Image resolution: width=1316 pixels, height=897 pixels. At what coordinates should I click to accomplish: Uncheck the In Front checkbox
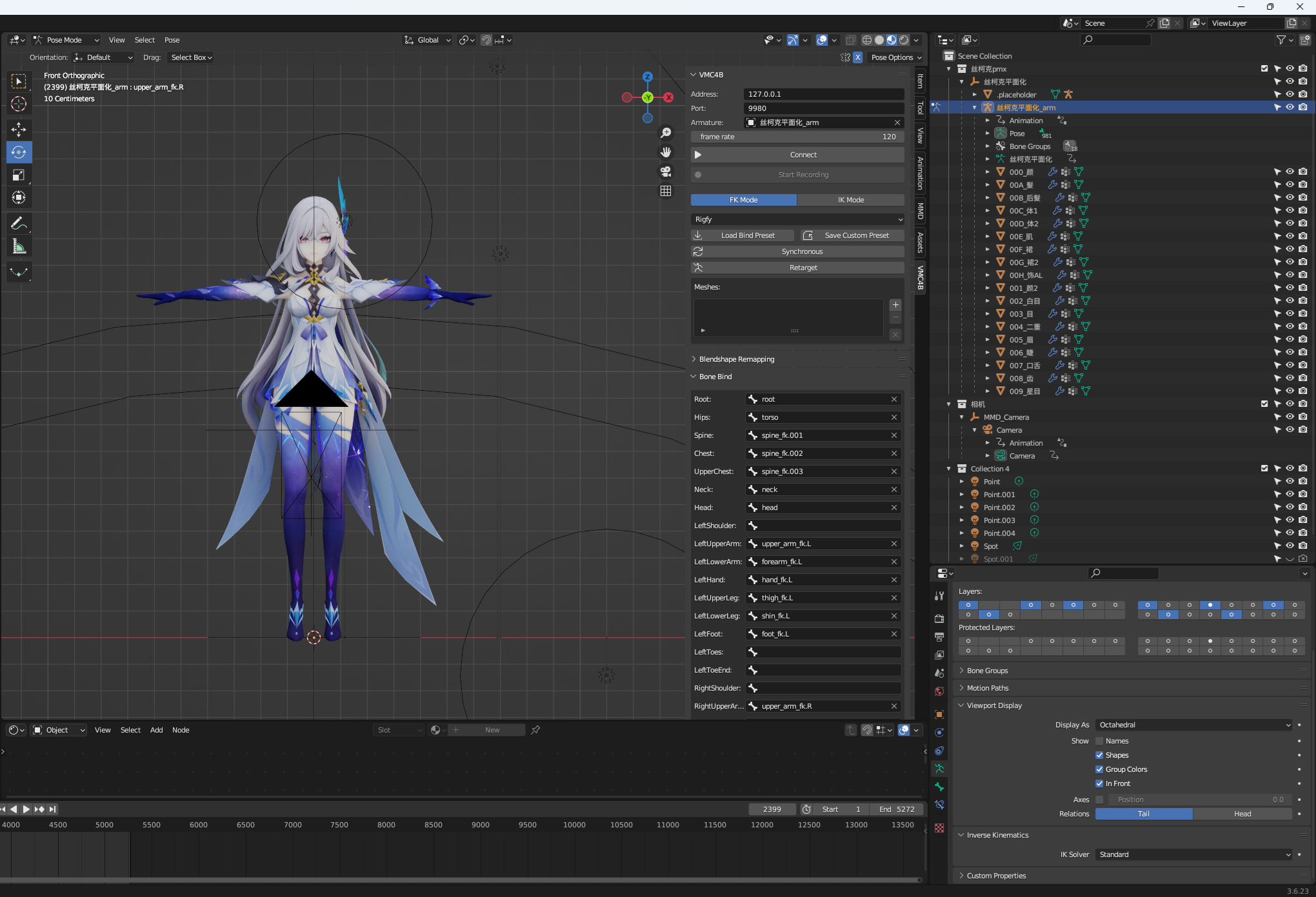point(1099,784)
